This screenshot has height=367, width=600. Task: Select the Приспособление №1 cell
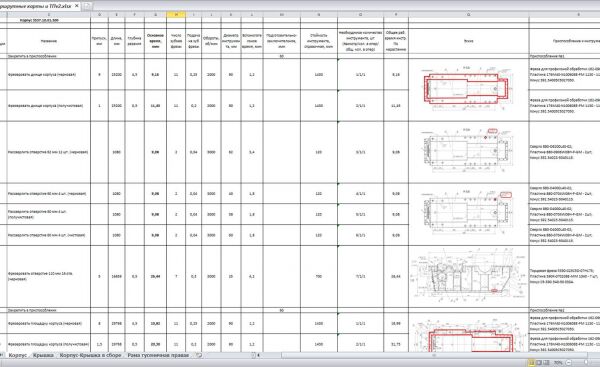[564, 56]
